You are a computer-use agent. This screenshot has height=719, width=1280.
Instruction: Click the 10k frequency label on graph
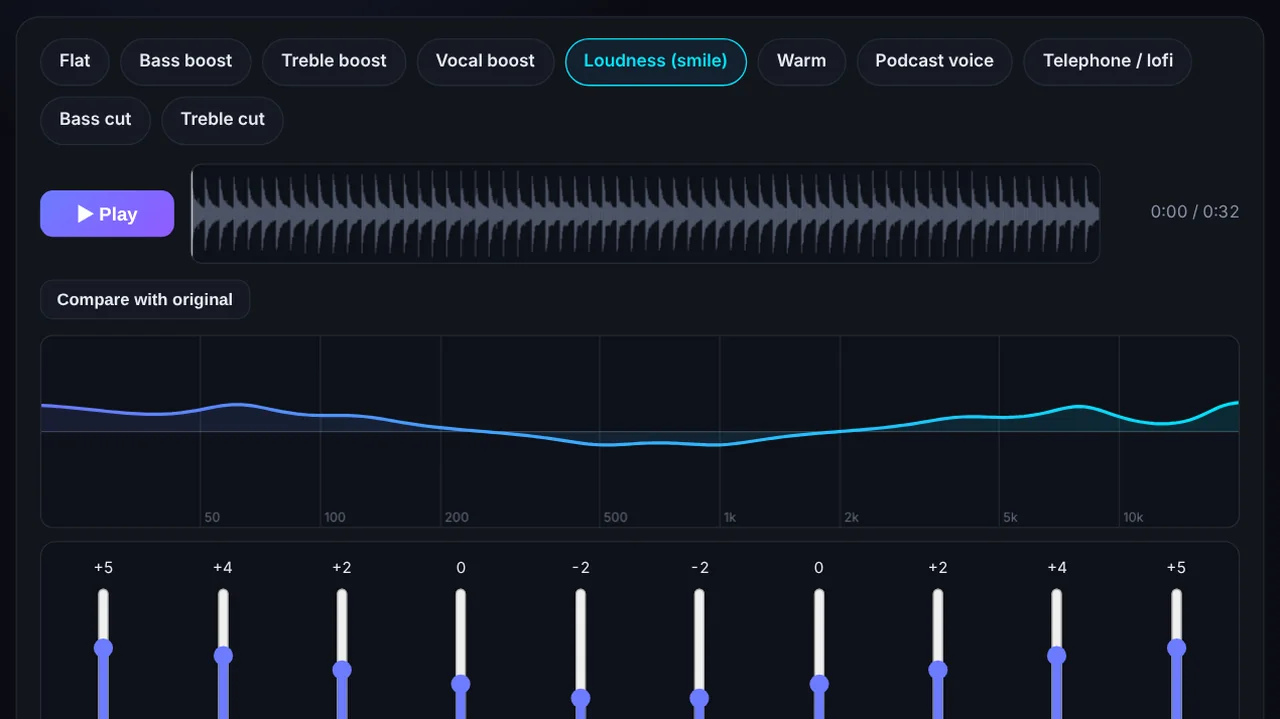(1133, 517)
